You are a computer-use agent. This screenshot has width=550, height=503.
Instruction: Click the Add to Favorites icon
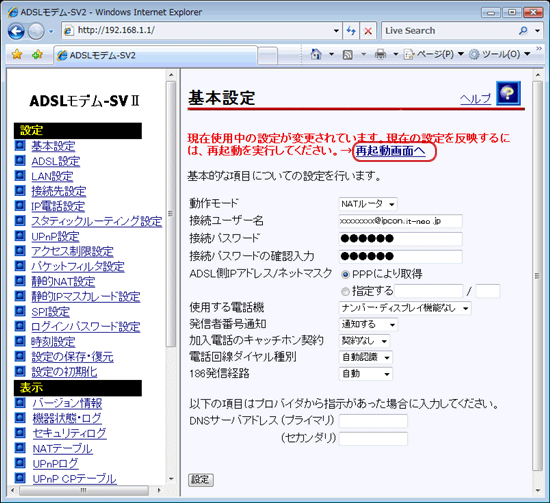pyautogui.click(x=37, y=54)
